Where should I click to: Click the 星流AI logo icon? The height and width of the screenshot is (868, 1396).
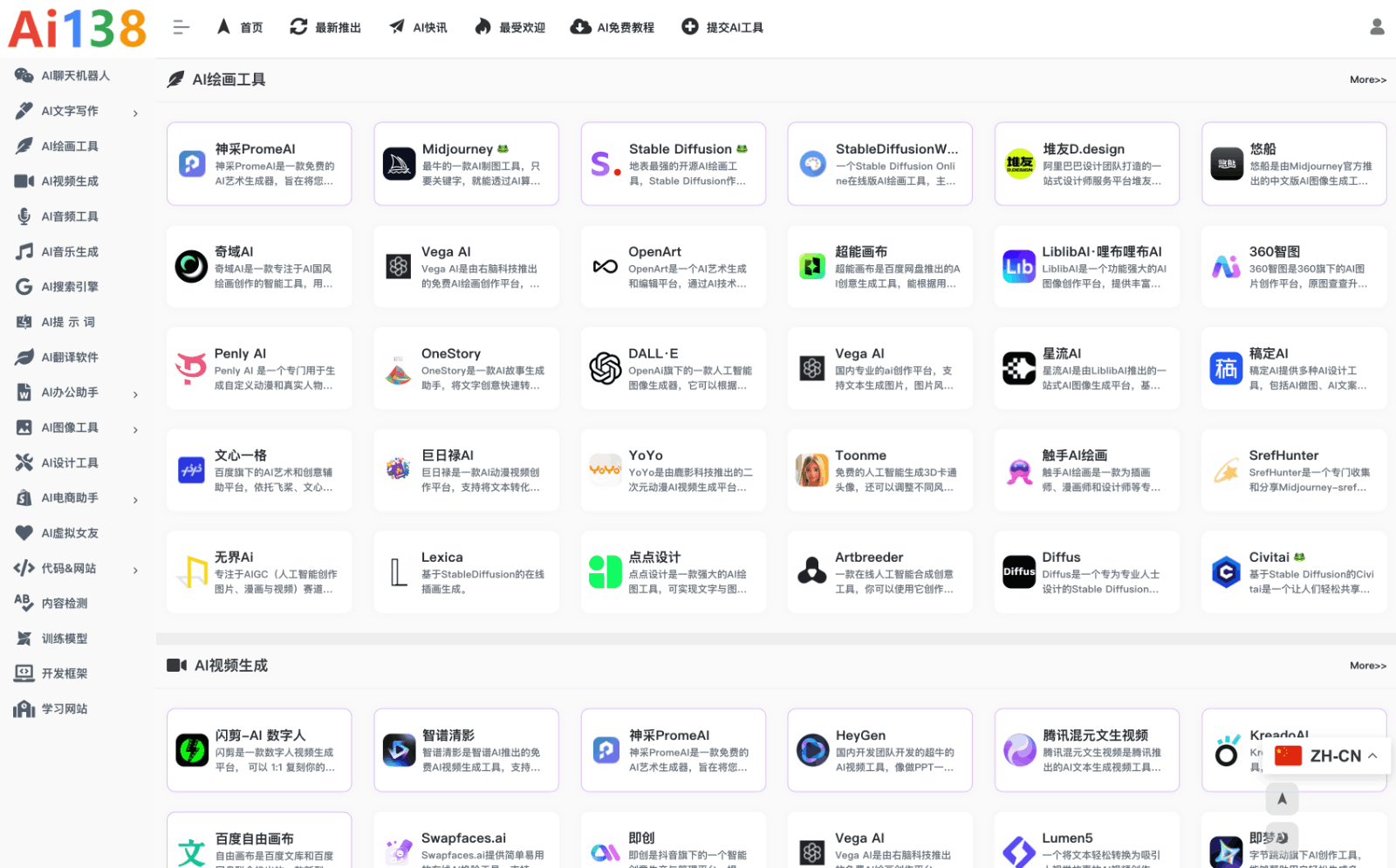click(1019, 368)
